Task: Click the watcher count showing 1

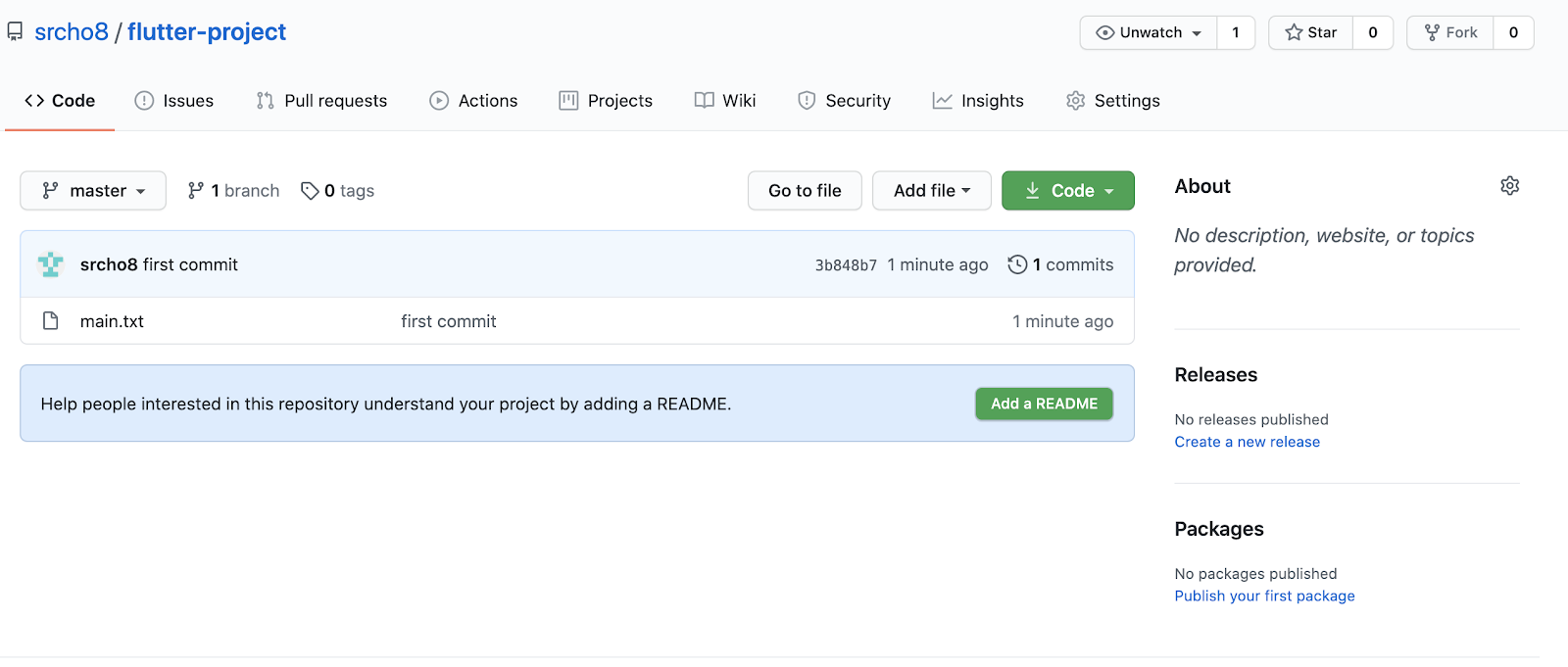Action: [1236, 32]
